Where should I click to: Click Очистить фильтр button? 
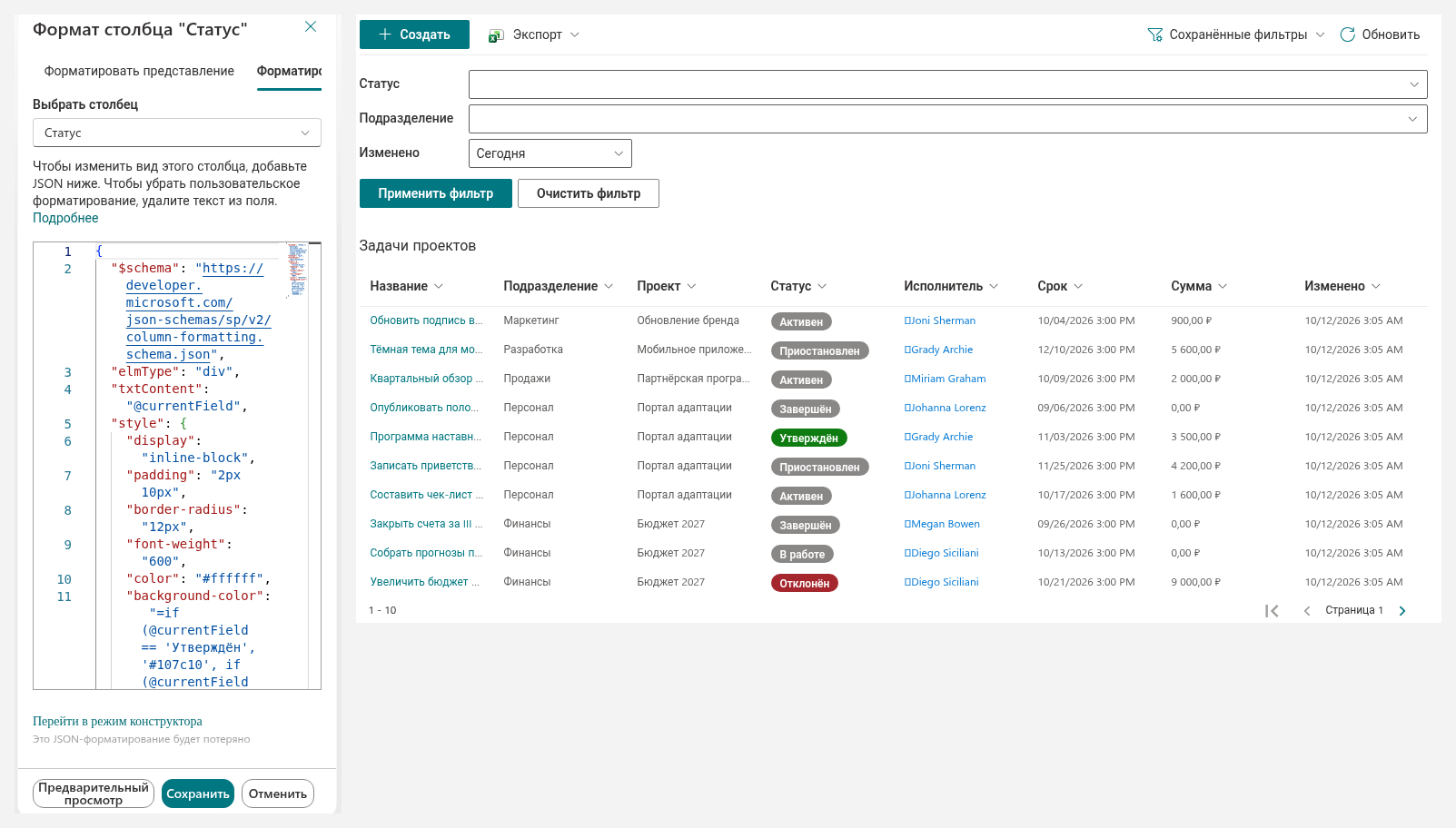(x=589, y=193)
